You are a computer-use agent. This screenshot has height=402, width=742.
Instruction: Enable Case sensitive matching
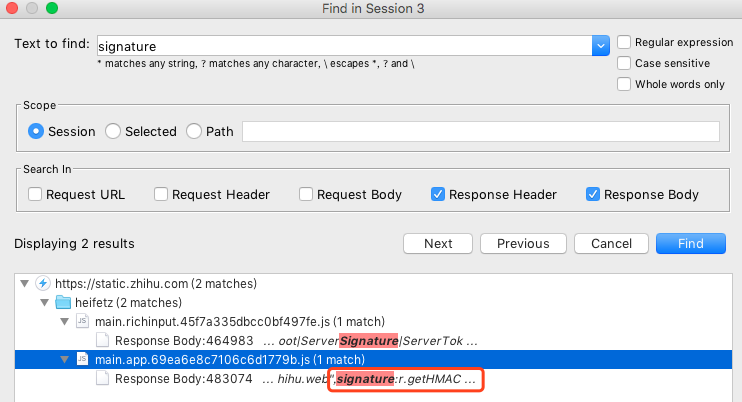[x=625, y=63]
